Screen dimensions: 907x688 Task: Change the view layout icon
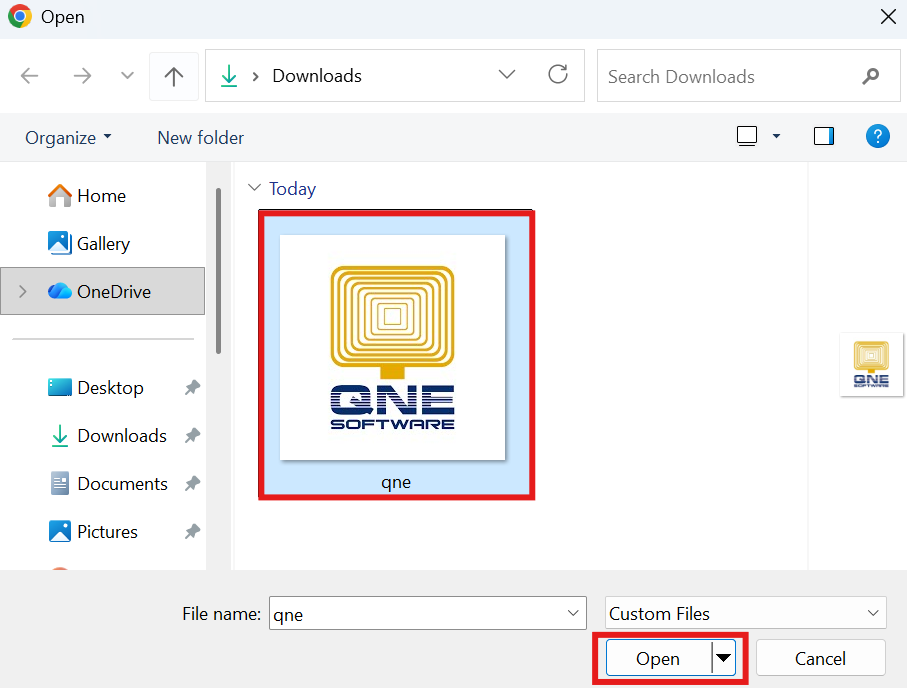pos(747,137)
